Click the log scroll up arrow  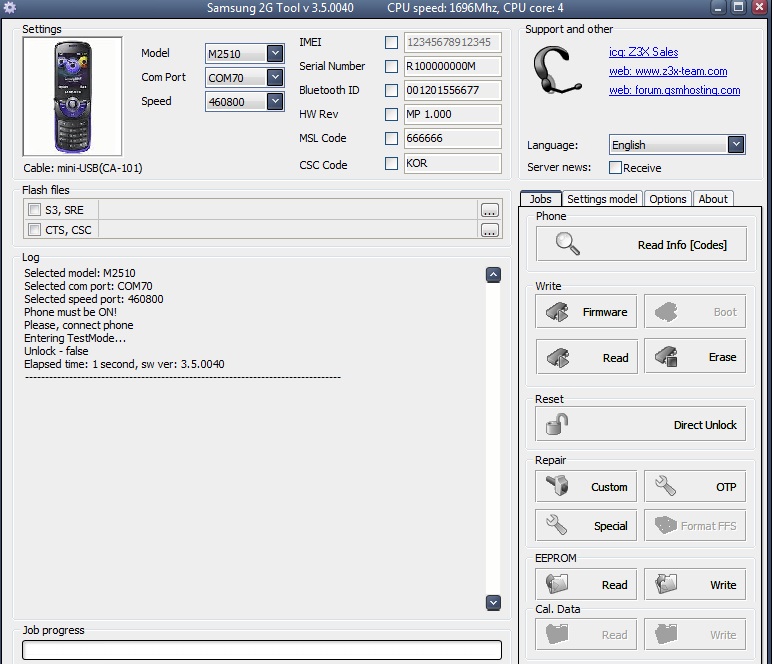[493, 274]
